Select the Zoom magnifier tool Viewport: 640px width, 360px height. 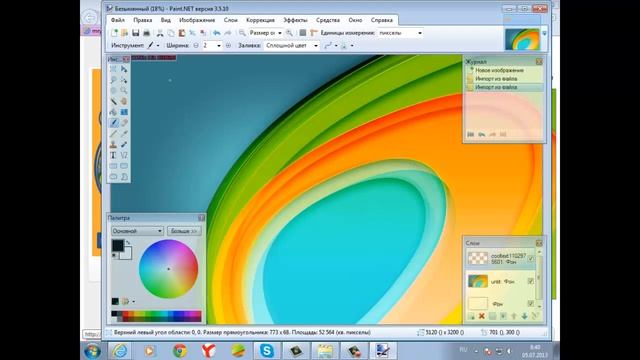coord(124,90)
